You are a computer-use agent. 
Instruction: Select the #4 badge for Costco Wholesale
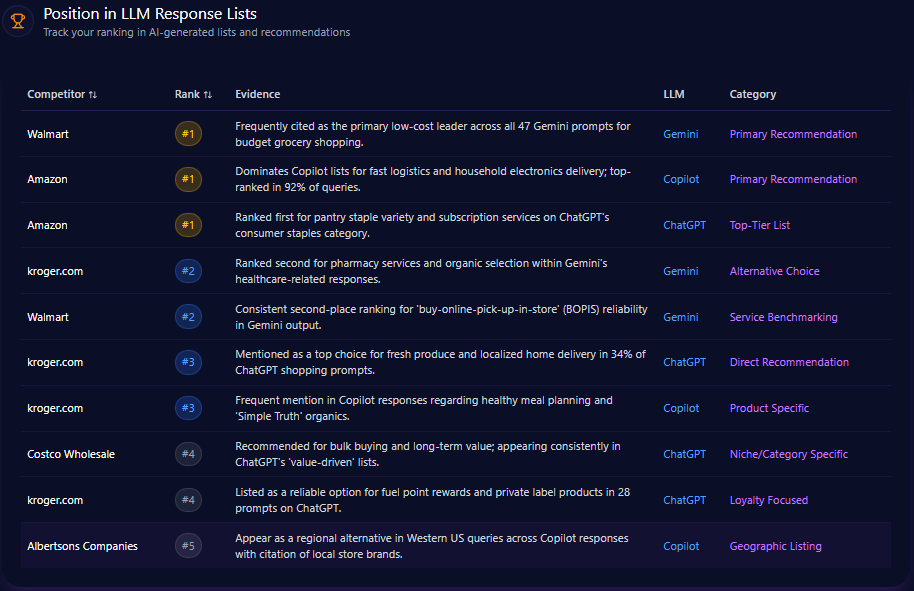tap(188, 454)
